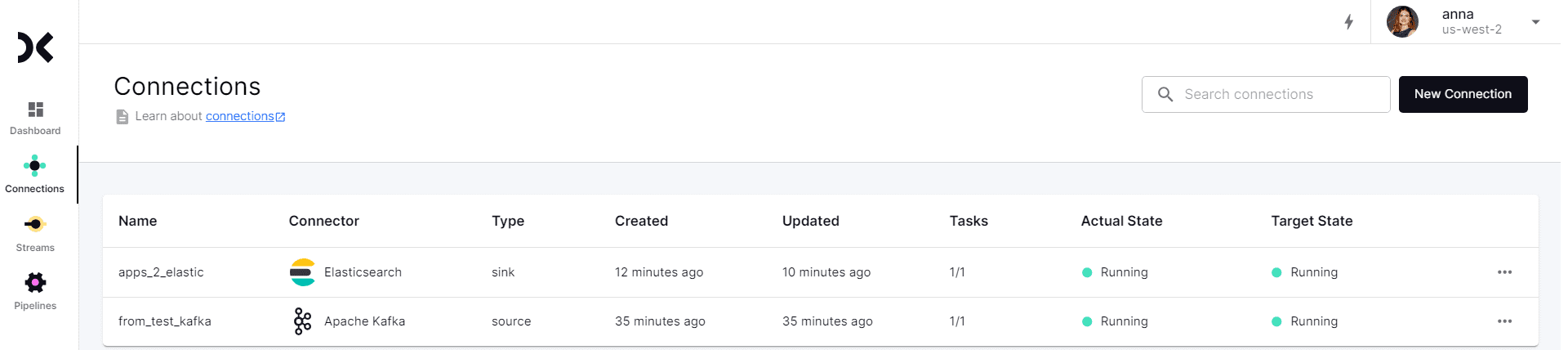Screen dimensions: 1568x350
Task: Click the Actual State column header
Action: click(x=1121, y=221)
